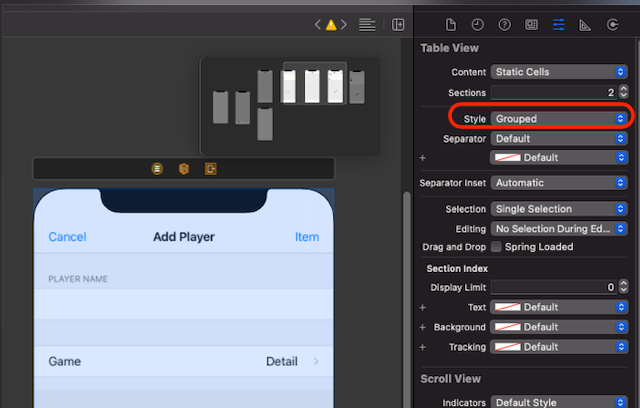Open the Section Index Background color popup

pos(559,327)
